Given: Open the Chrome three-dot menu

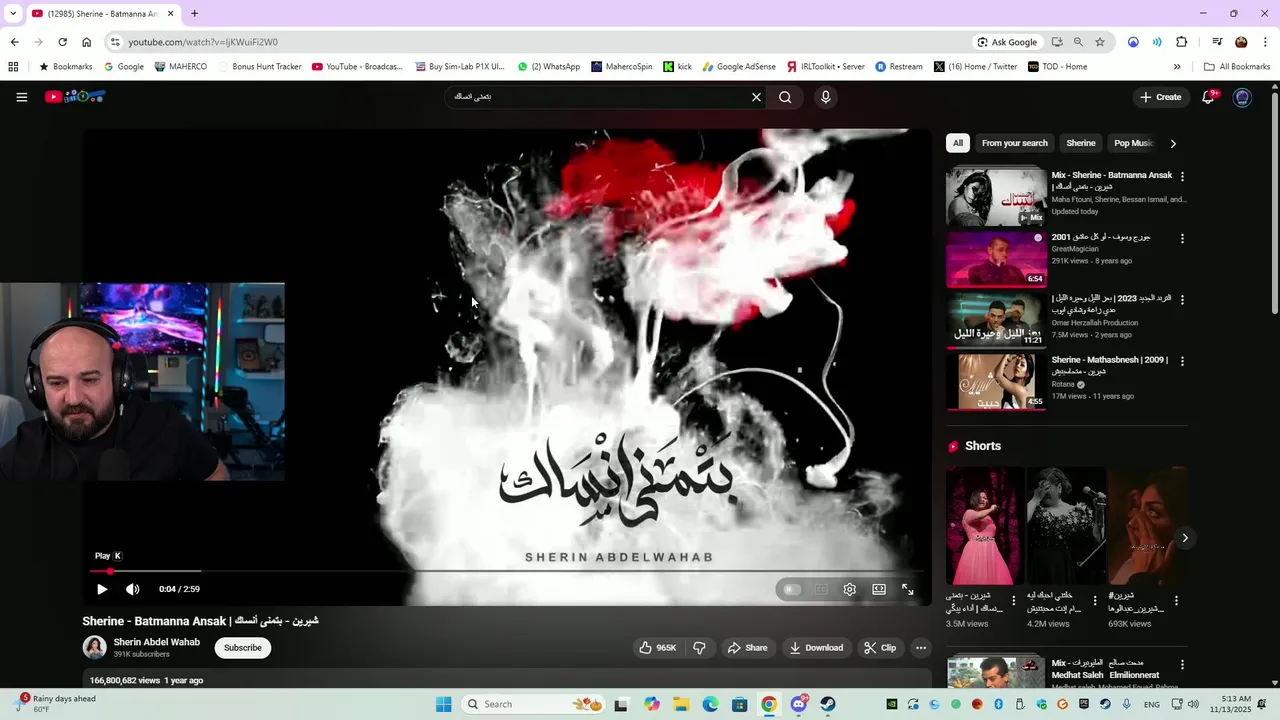Looking at the screenshot, I should click(x=1265, y=42).
